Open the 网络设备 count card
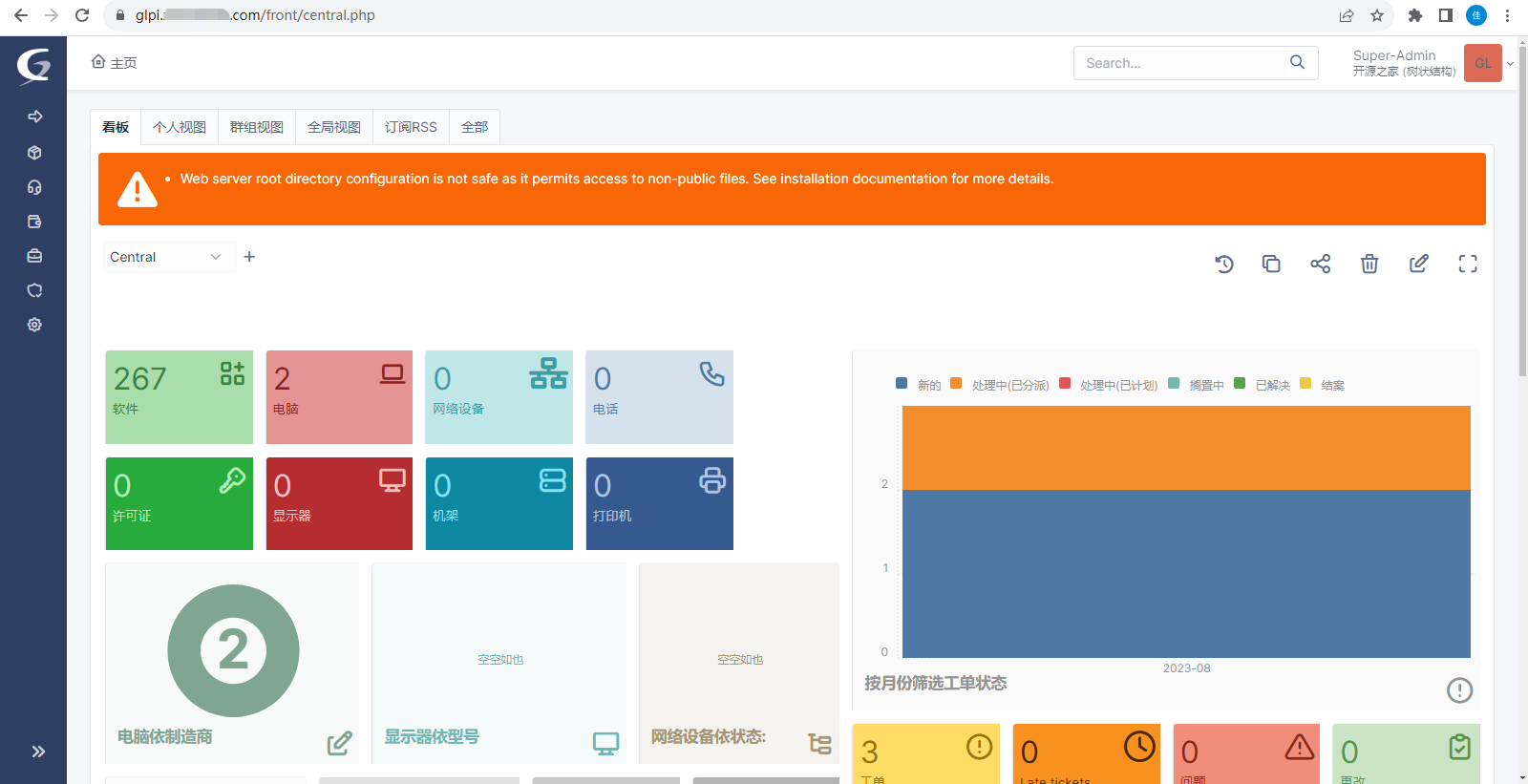This screenshot has width=1528, height=784. 499,397
